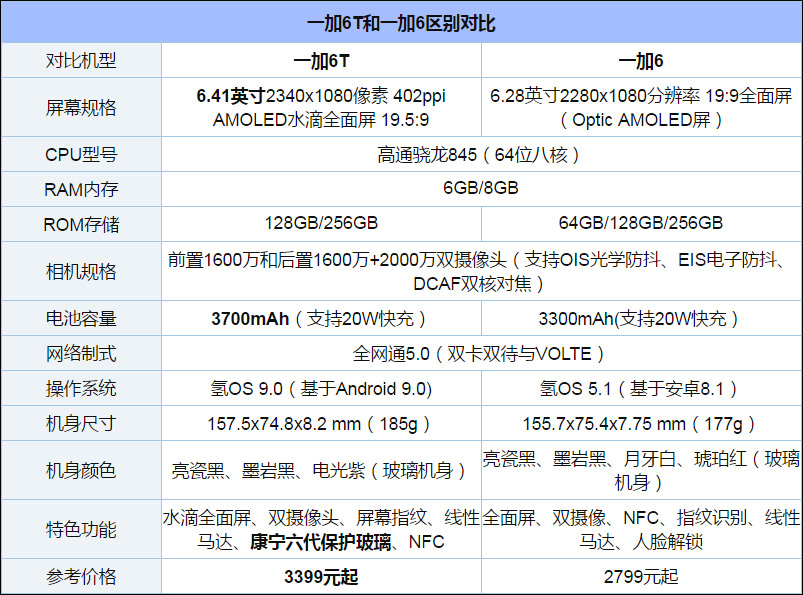Select the '特色功能' row label

pyautogui.click(x=81, y=529)
